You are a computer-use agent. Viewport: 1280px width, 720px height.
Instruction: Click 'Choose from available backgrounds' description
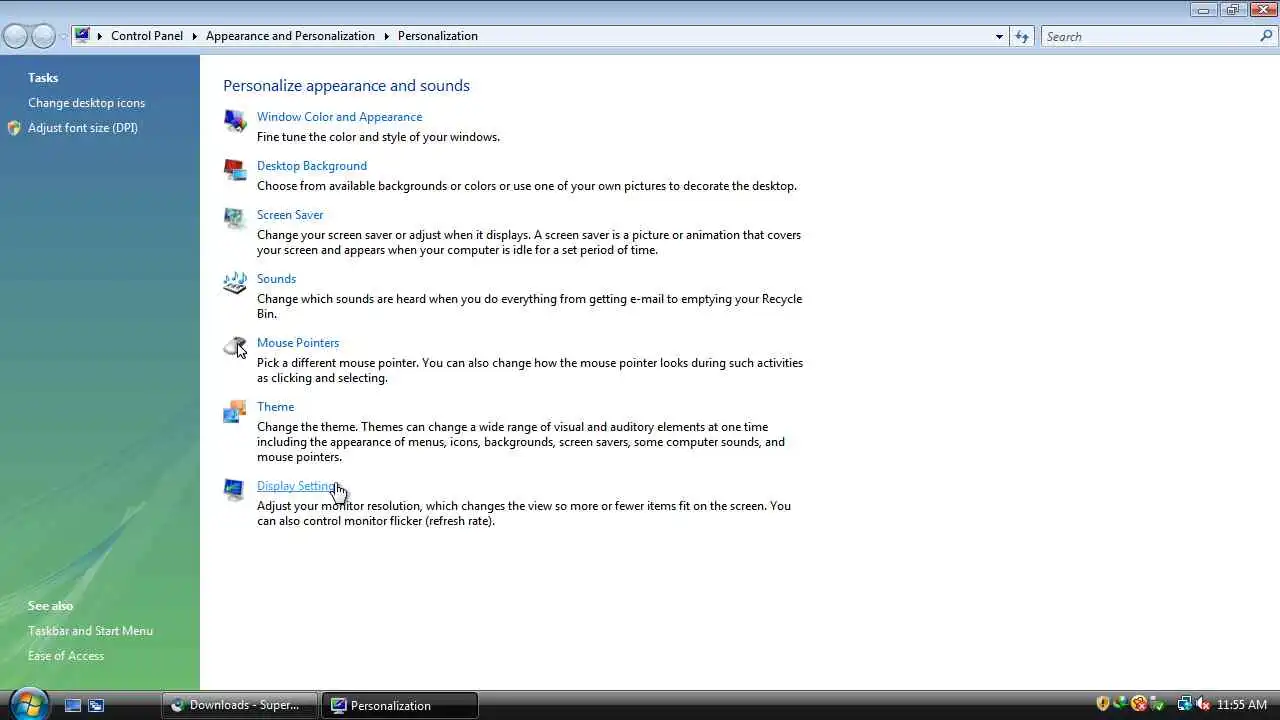coord(527,186)
